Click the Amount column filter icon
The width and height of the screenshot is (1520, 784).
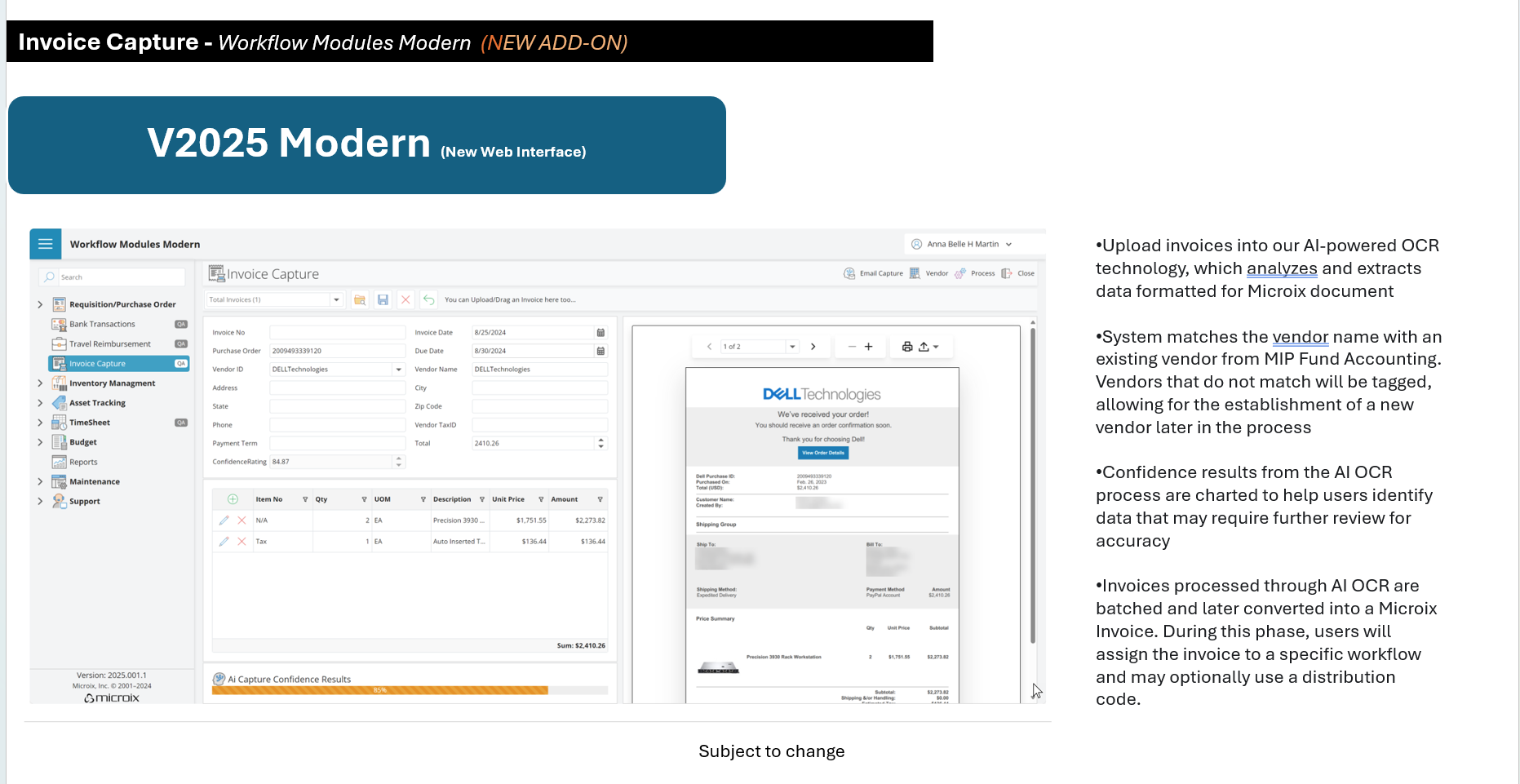(x=600, y=499)
